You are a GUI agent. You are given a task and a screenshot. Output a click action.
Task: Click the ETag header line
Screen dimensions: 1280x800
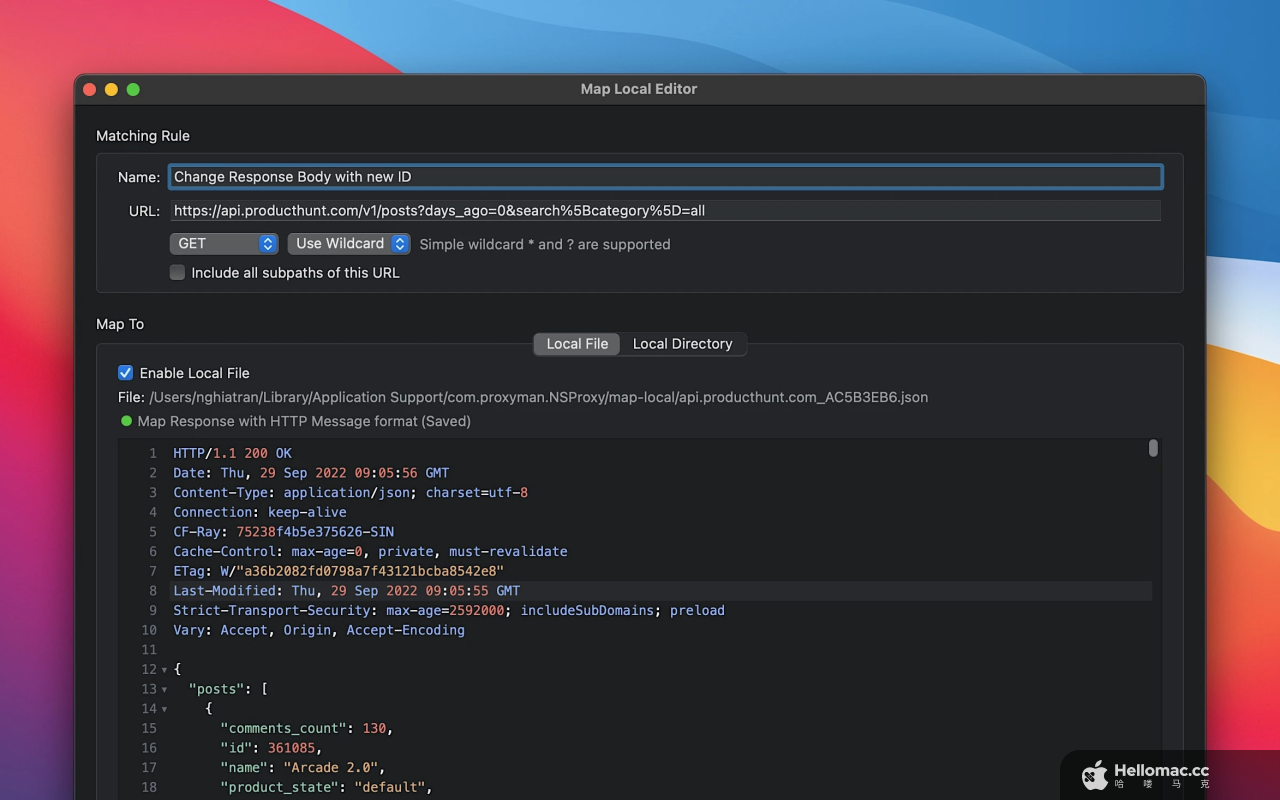click(x=338, y=571)
